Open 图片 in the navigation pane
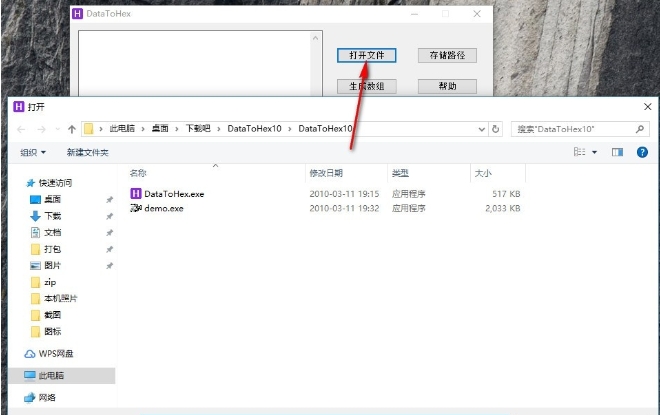Image resolution: width=660 pixels, height=415 pixels. [x=53, y=266]
